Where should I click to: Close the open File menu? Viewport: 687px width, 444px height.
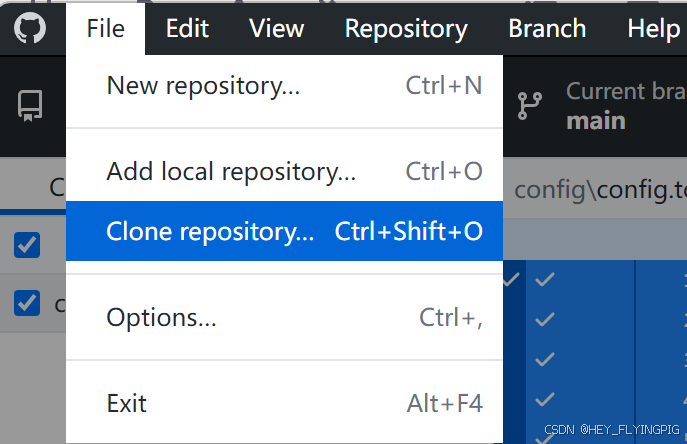105,28
